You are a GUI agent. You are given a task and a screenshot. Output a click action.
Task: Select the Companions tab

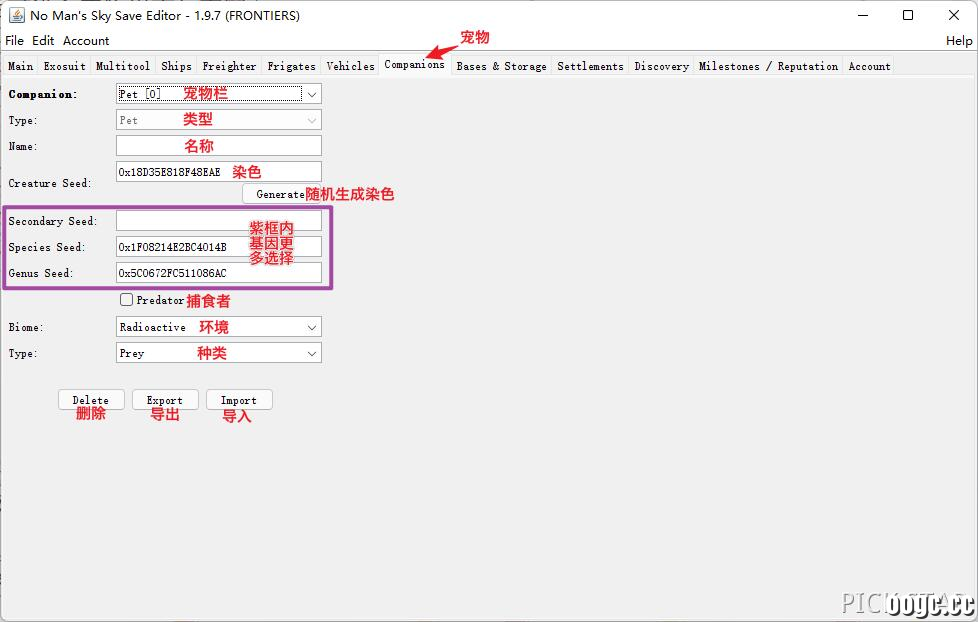414,64
